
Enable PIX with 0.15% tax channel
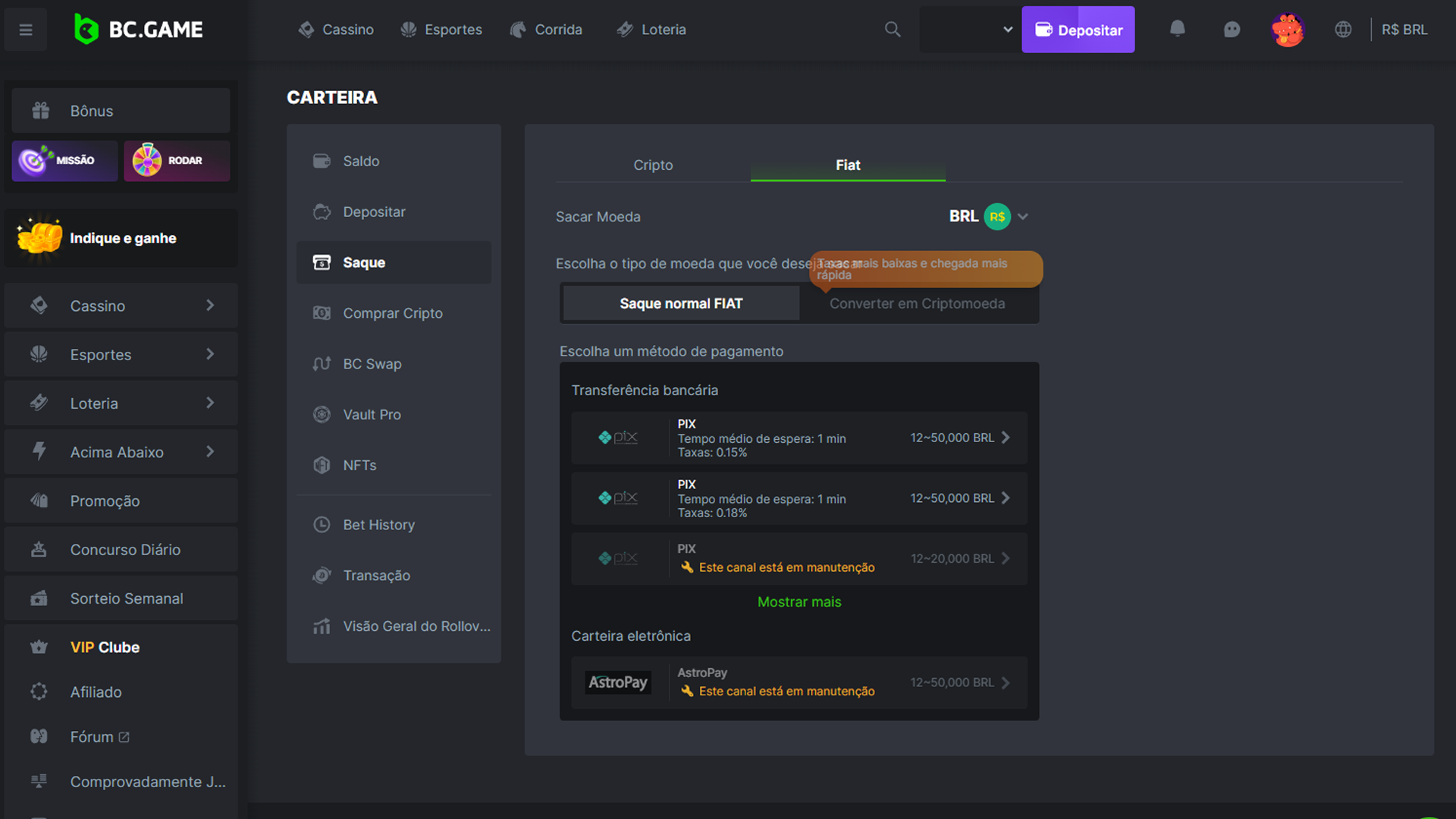[x=799, y=437]
